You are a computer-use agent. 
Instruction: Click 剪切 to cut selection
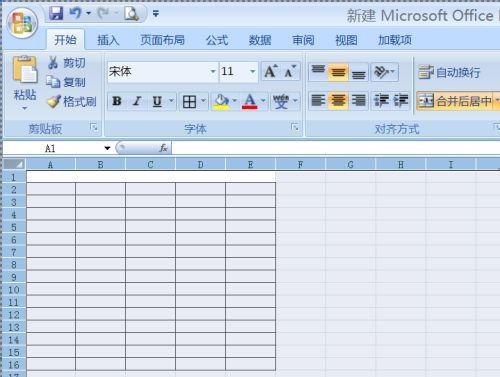[67, 63]
